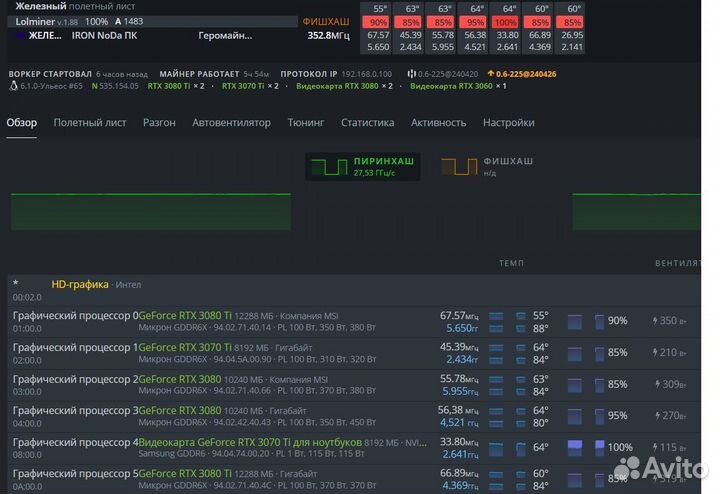720x494 pixels.
Task: Click the 352.8МГц total hashrate
Action: point(328,35)
